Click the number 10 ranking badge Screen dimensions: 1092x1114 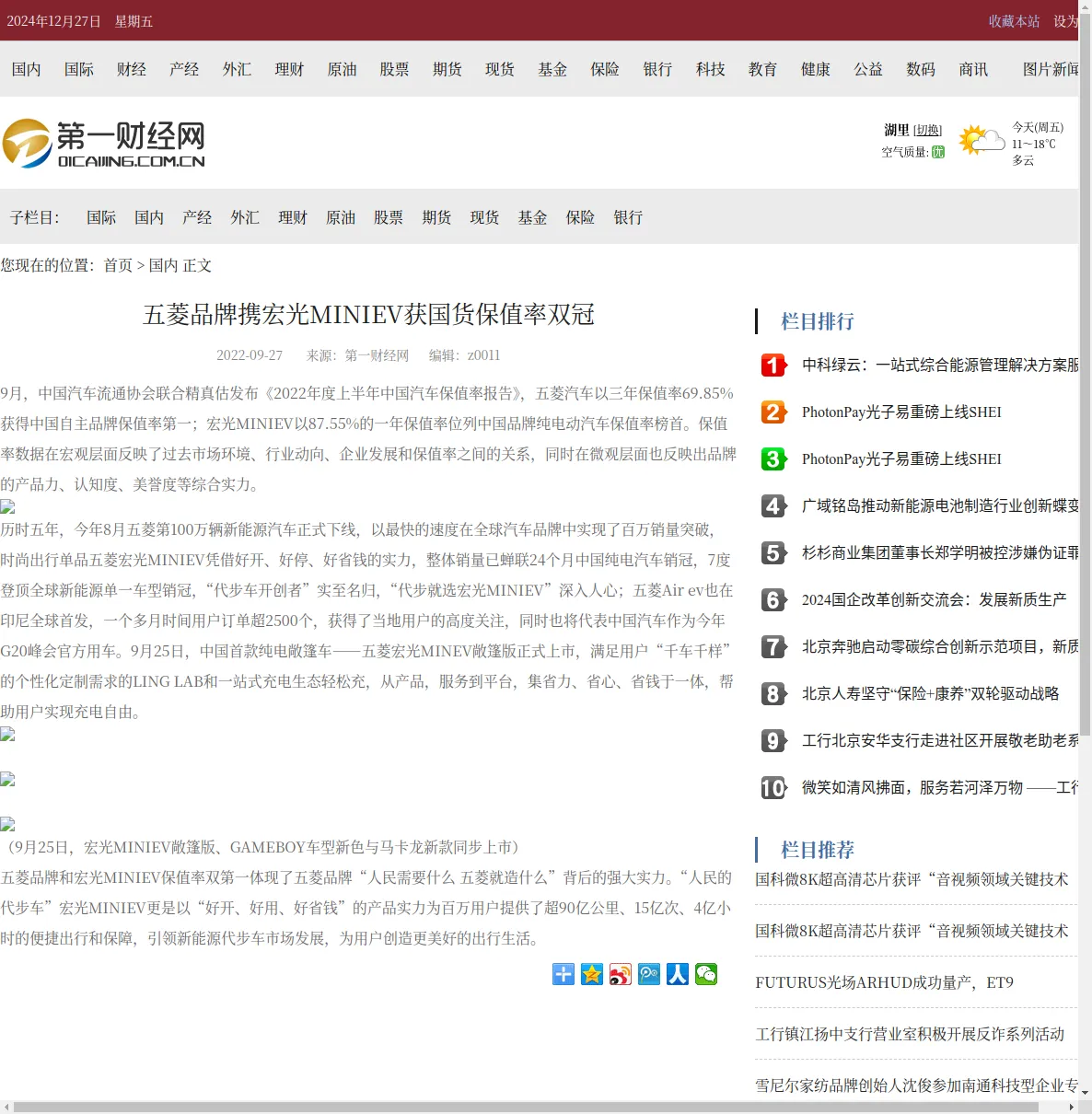coord(773,788)
